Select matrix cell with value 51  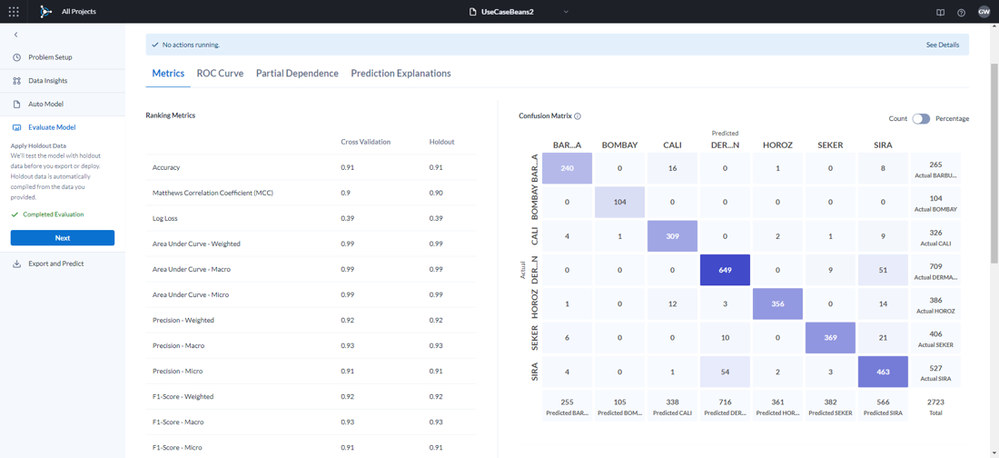tap(881, 270)
